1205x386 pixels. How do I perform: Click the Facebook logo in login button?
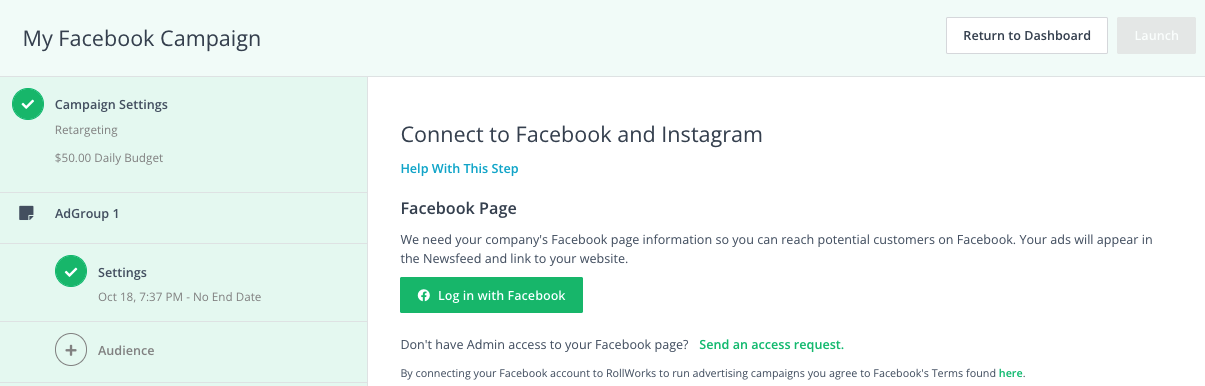pos(424,296)
